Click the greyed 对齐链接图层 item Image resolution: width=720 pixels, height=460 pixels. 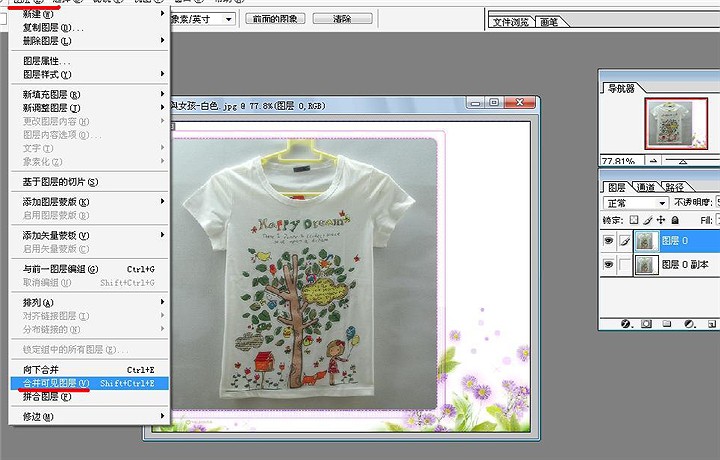pos(90,316)
